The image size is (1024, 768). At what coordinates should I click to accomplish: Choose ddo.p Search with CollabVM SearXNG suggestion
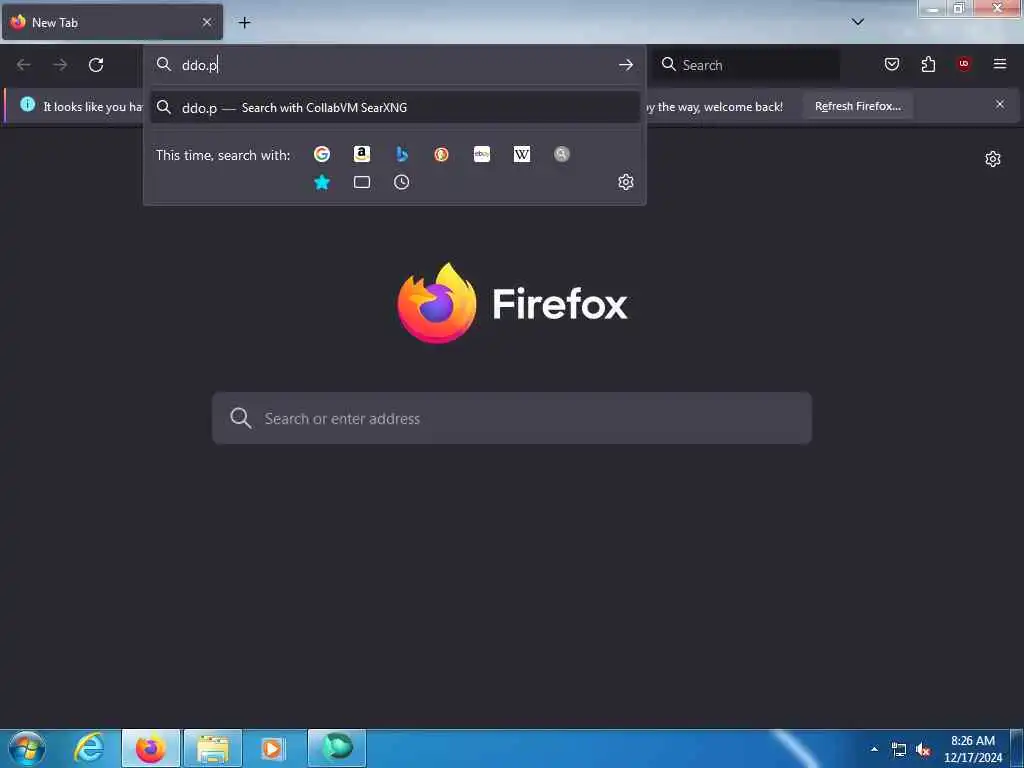pos(395,108)
